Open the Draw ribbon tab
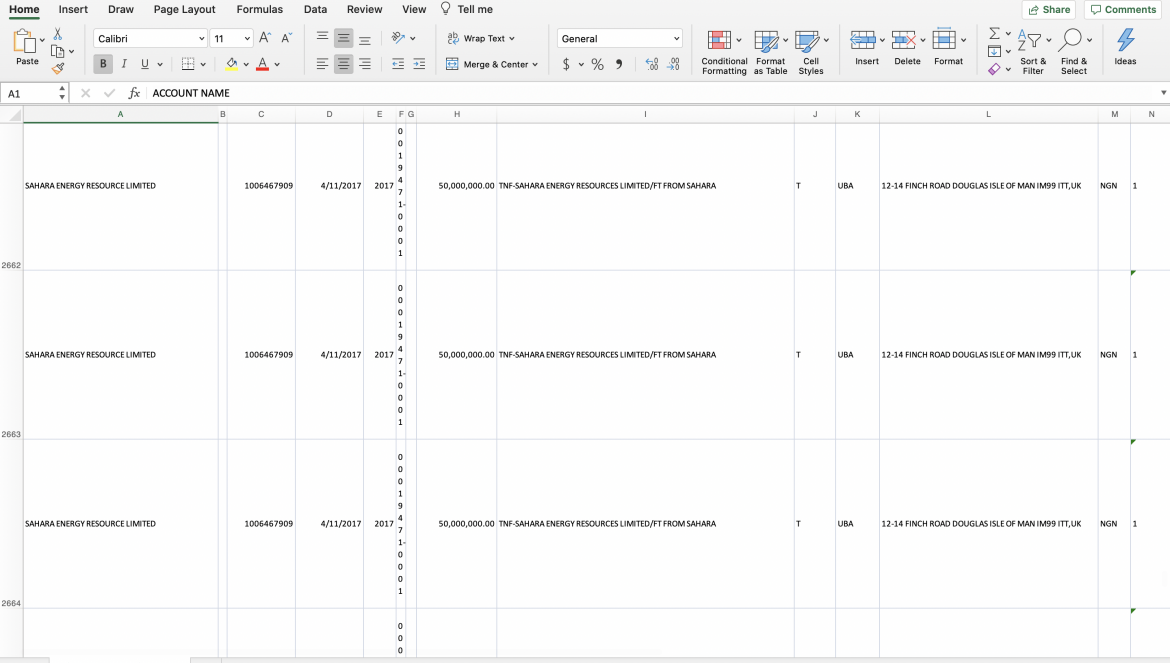 coord(121,9)
